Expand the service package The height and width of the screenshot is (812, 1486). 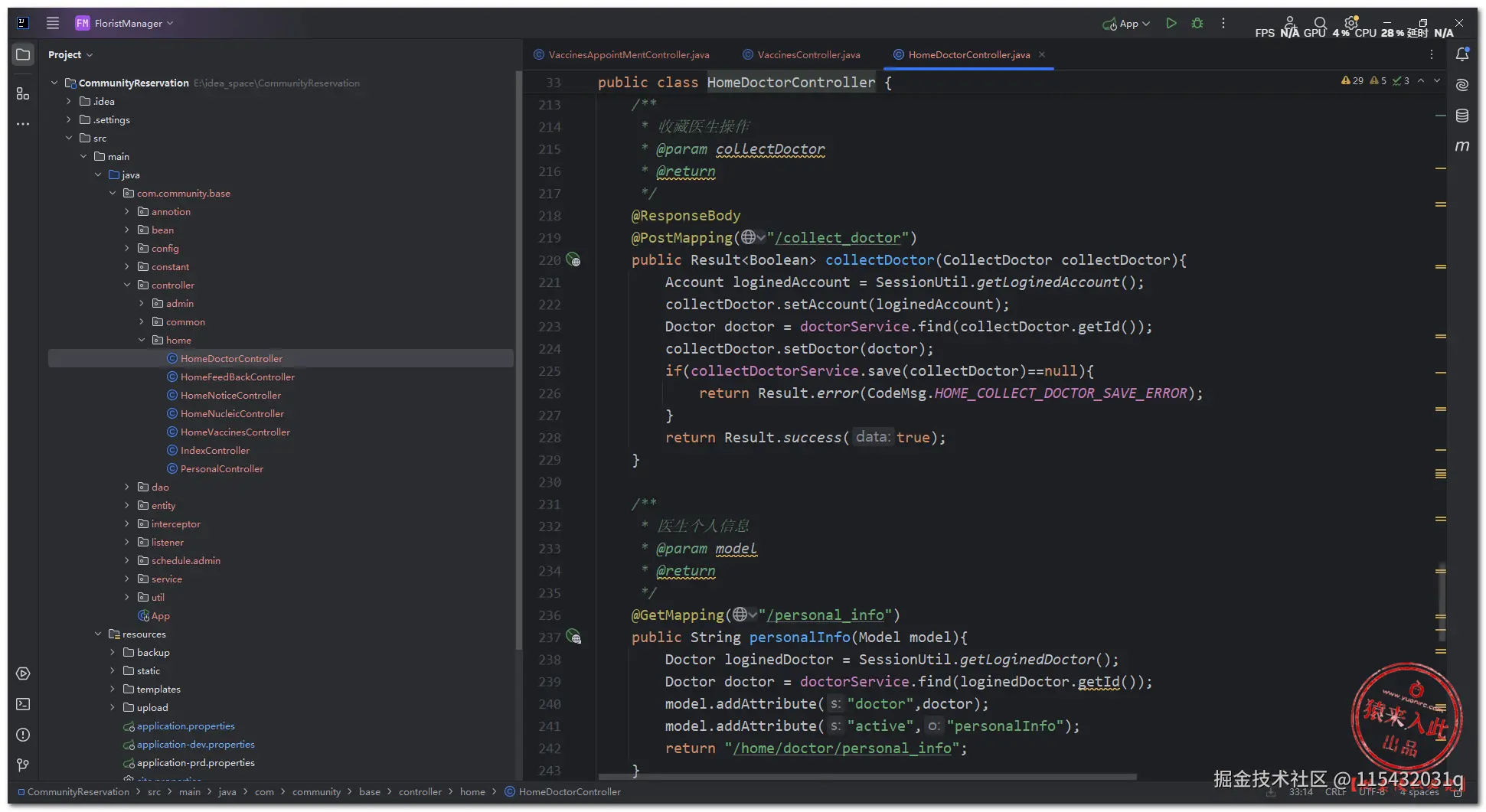(x=127, y=579)
